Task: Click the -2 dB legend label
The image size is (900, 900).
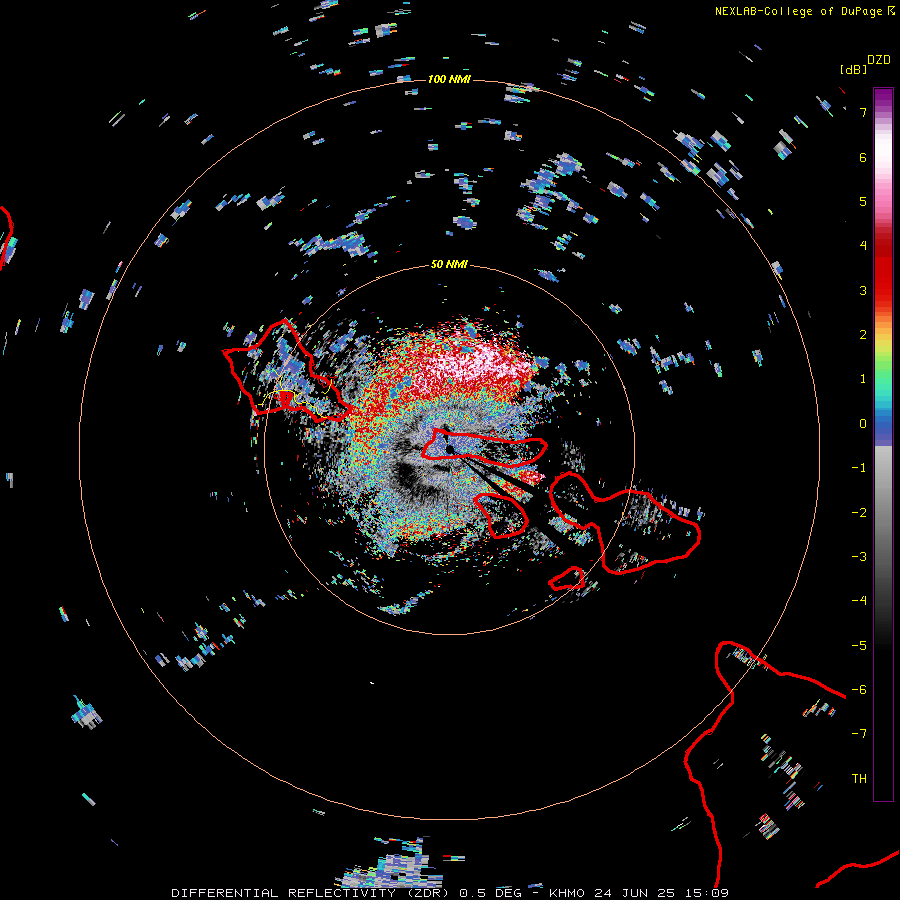Action: [x=859, y=513]
